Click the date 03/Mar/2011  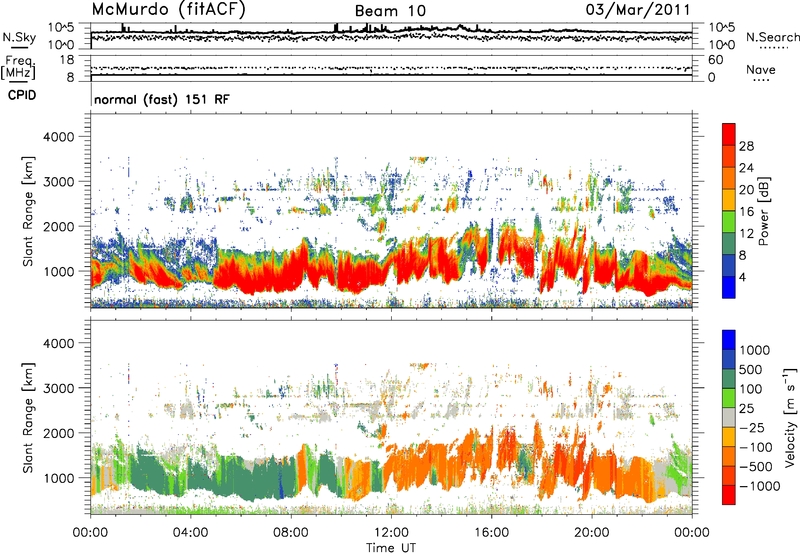[638, 10]
